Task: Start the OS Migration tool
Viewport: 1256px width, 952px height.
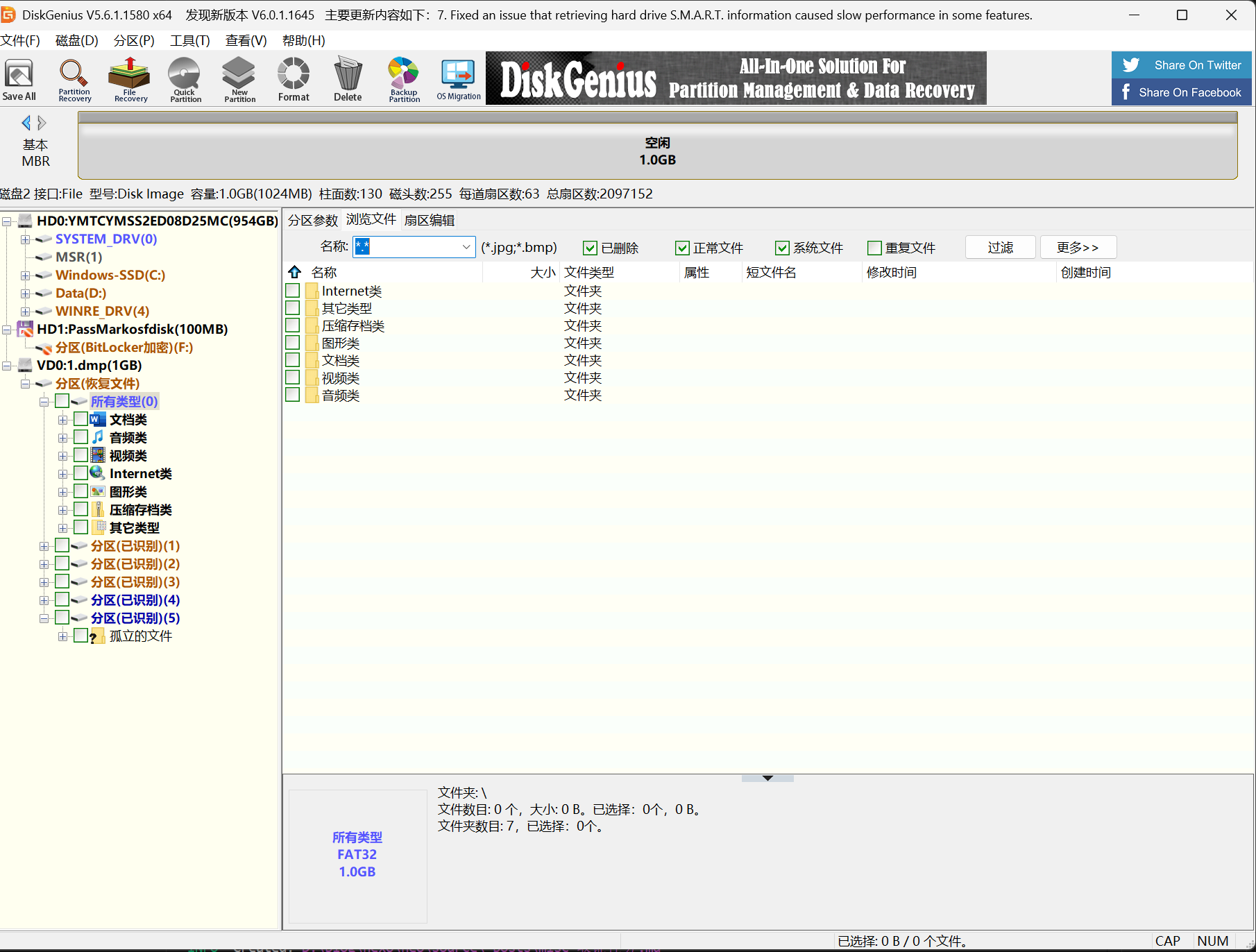Action: pos(459,79)
